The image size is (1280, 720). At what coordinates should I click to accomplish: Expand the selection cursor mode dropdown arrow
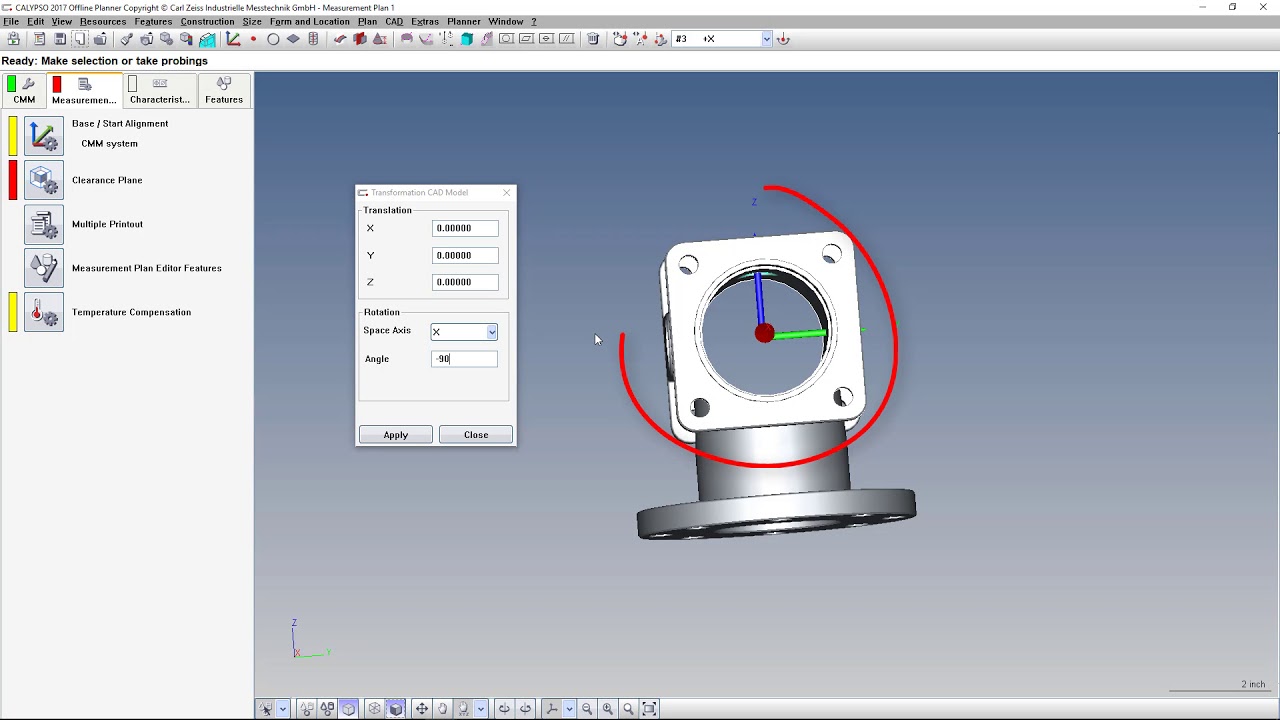[x=283, y=708]
